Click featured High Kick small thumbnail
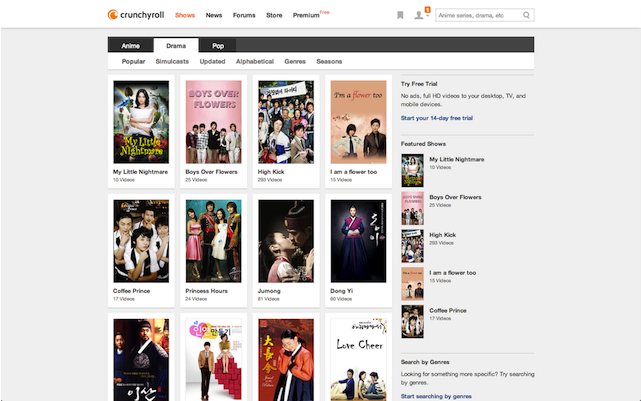Viewport: 641px width, 401px height. (x=412, y=246)
